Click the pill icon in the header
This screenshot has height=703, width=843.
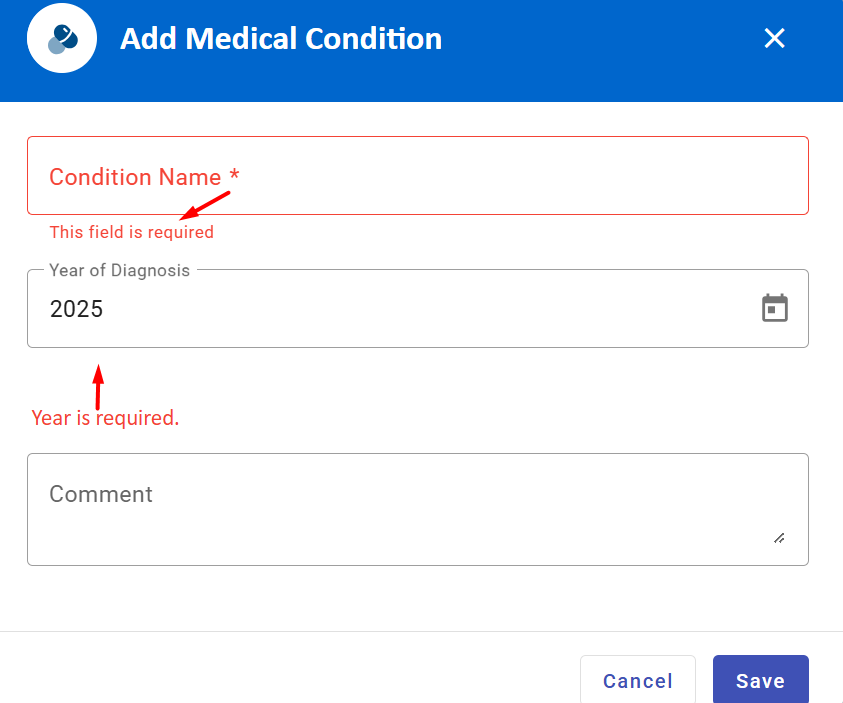pyautogui.click(x=62, y=39)
